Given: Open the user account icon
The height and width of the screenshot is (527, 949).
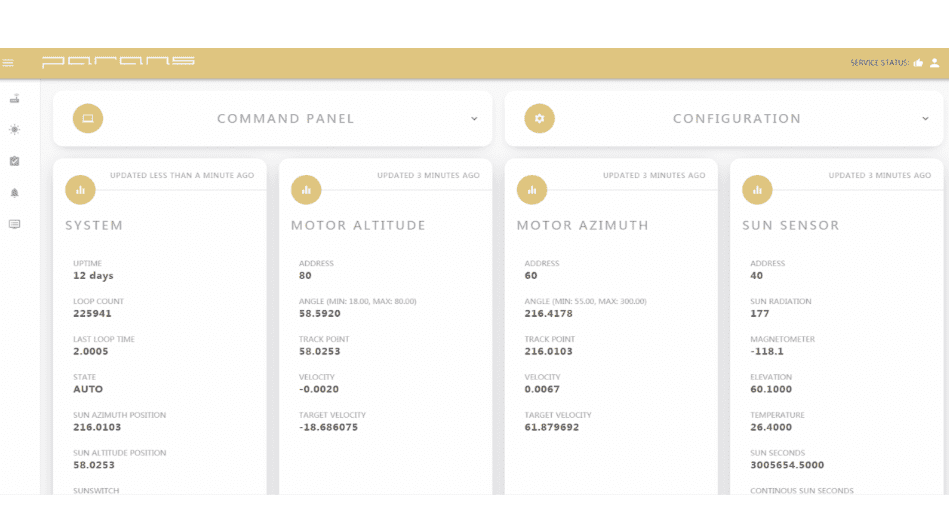Looking at the screenshot, I should point(935,63).
